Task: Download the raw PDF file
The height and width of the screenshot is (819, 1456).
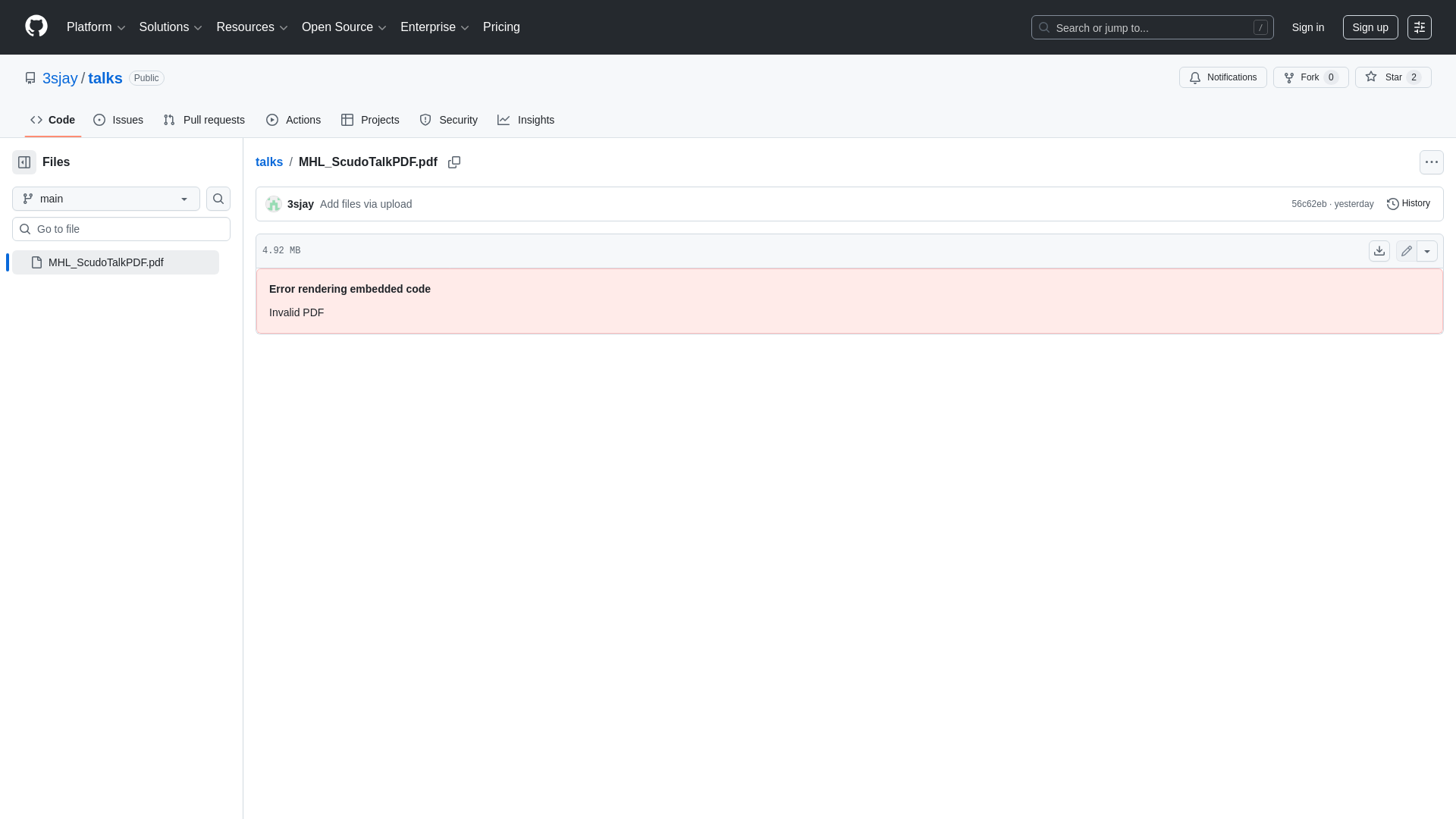Action: point(1379,250)
